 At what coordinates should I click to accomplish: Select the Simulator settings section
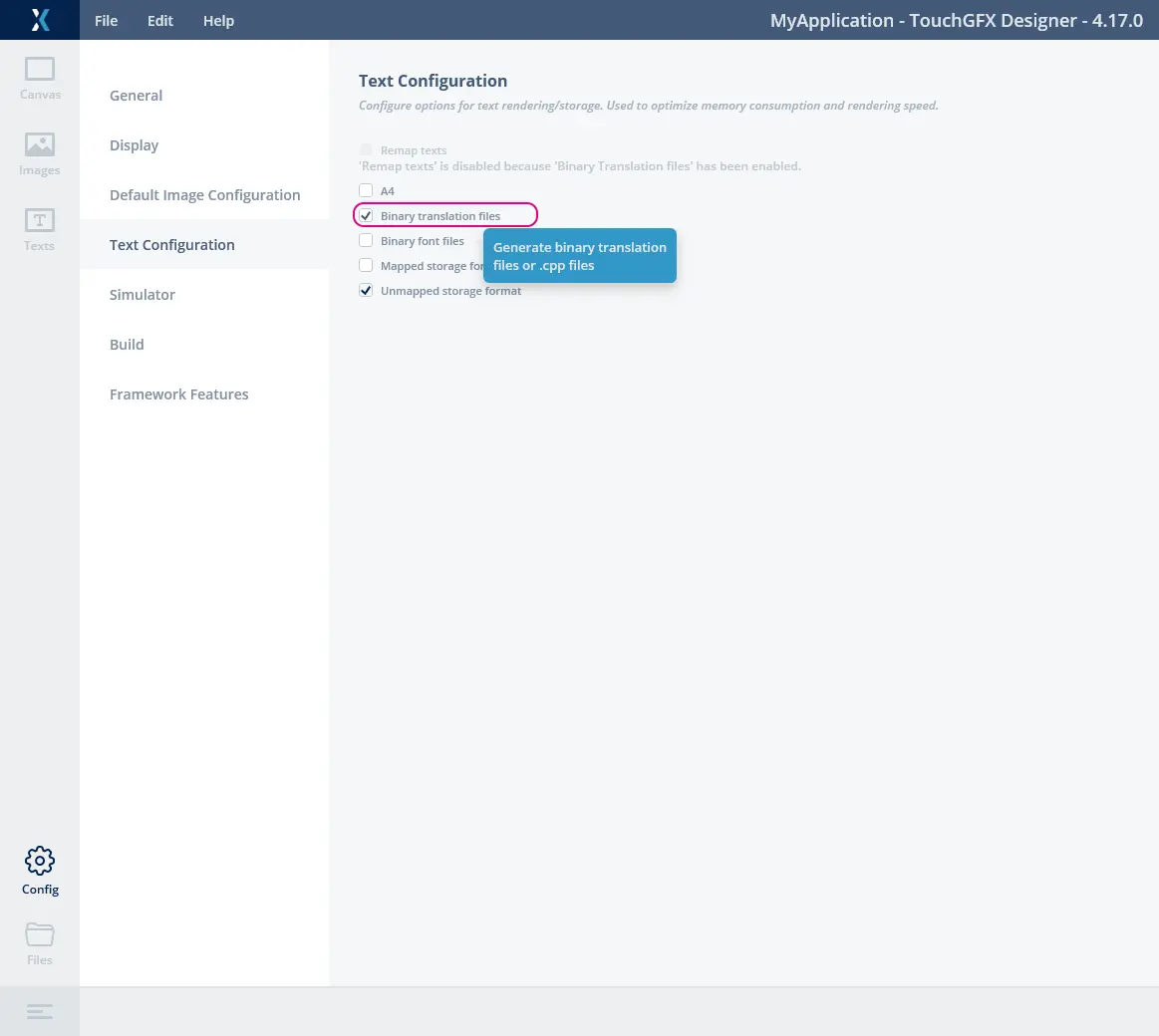[142, 295]
